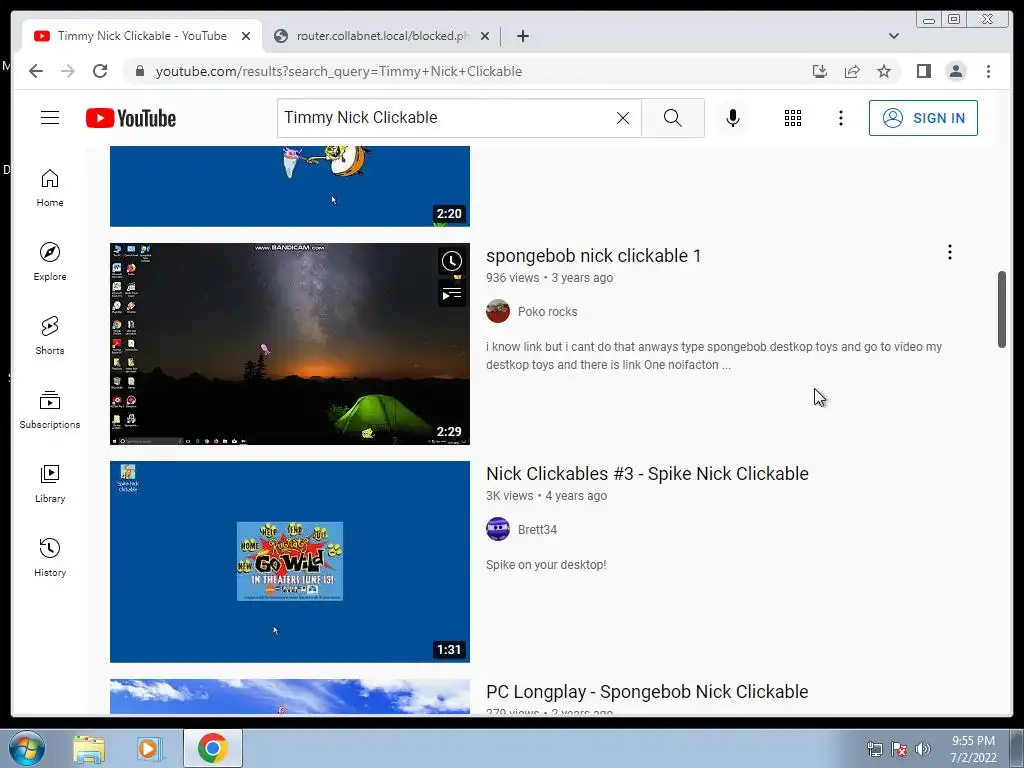Open Subscriptions in the sidebar

click(50, 409)
